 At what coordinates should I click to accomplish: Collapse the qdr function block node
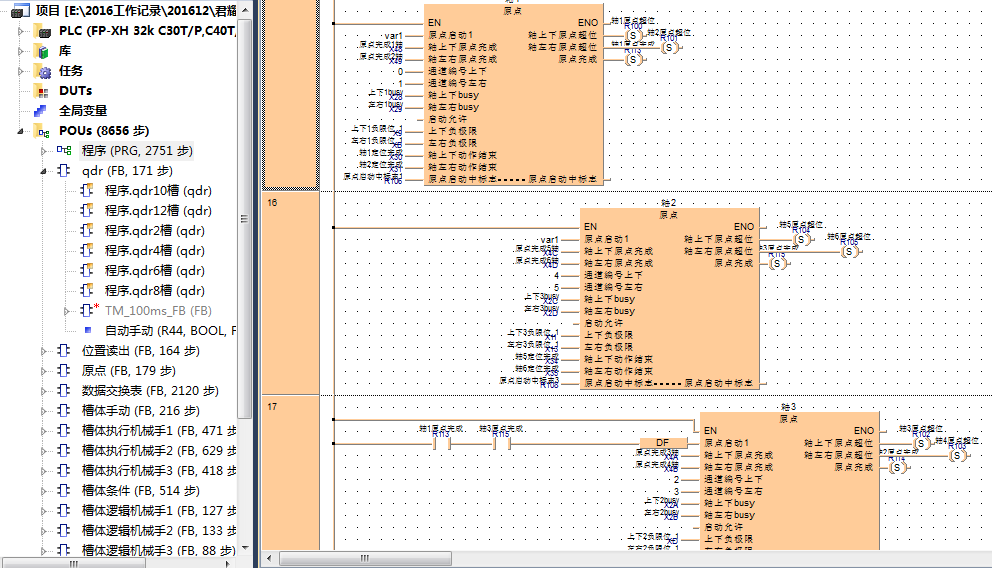[43, 171]
